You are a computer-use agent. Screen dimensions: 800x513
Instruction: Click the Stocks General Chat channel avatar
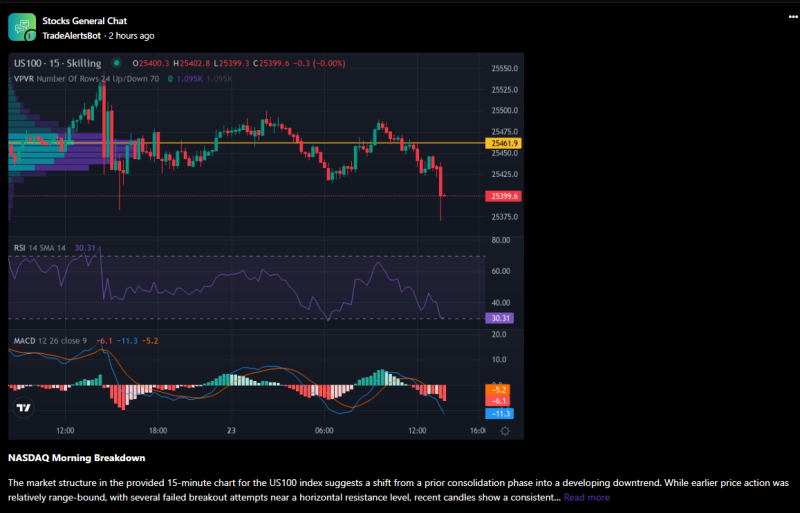pyautogui.click(x=22, y=28)
